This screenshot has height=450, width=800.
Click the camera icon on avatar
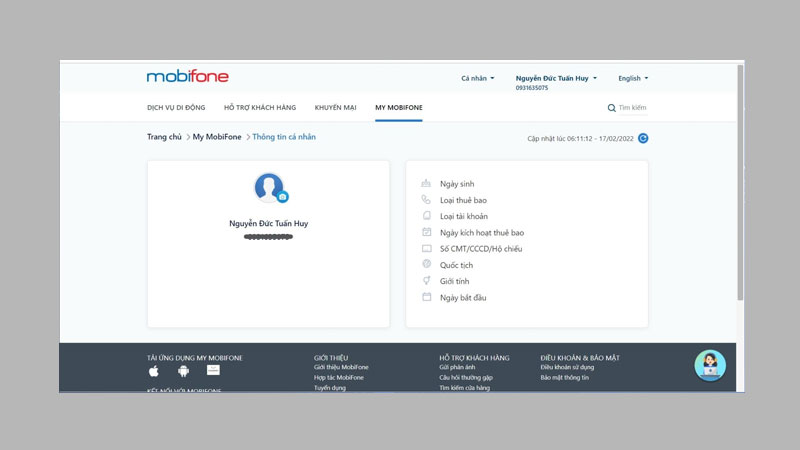pos(283,197)
